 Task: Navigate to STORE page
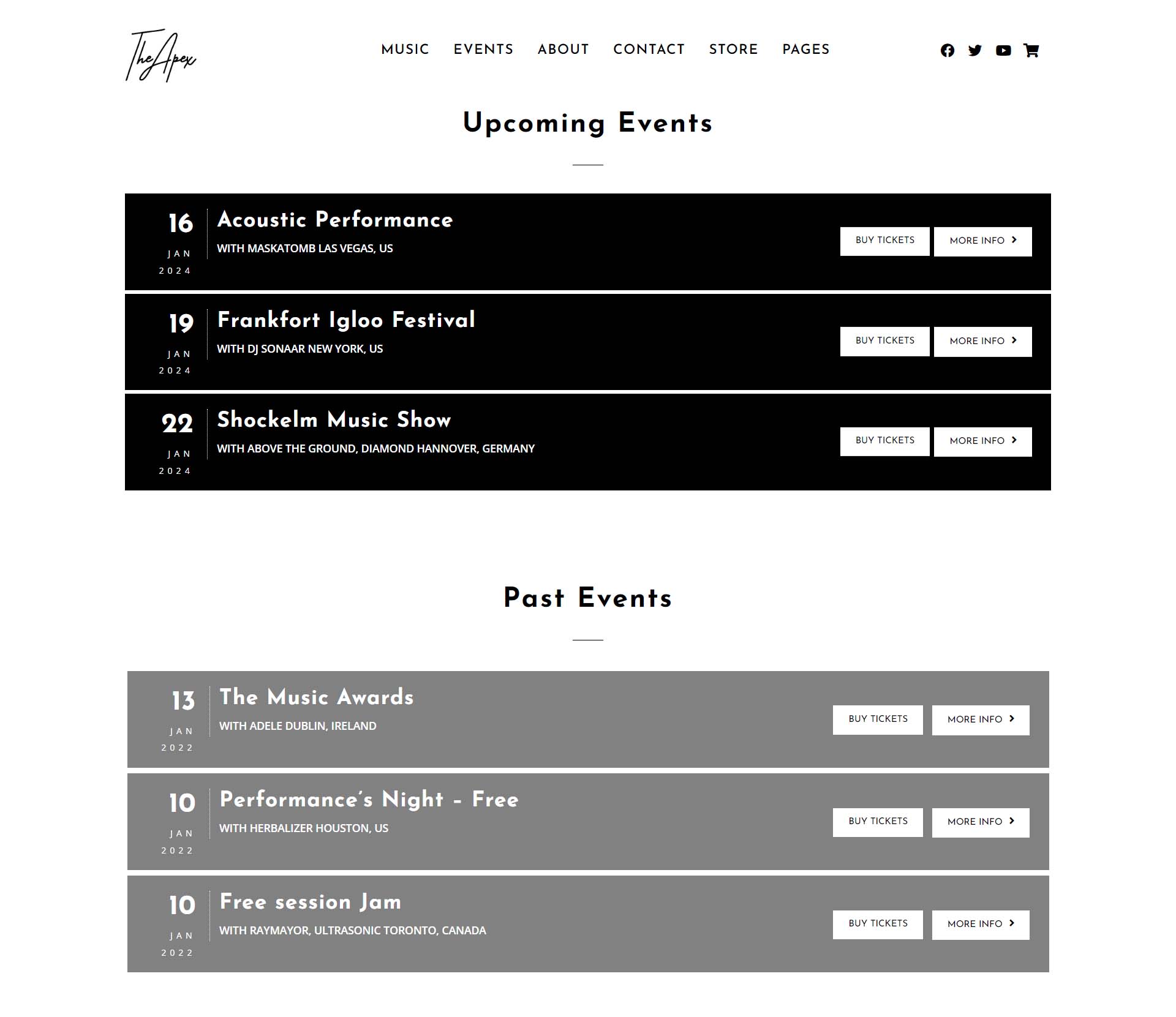point(734,50)
